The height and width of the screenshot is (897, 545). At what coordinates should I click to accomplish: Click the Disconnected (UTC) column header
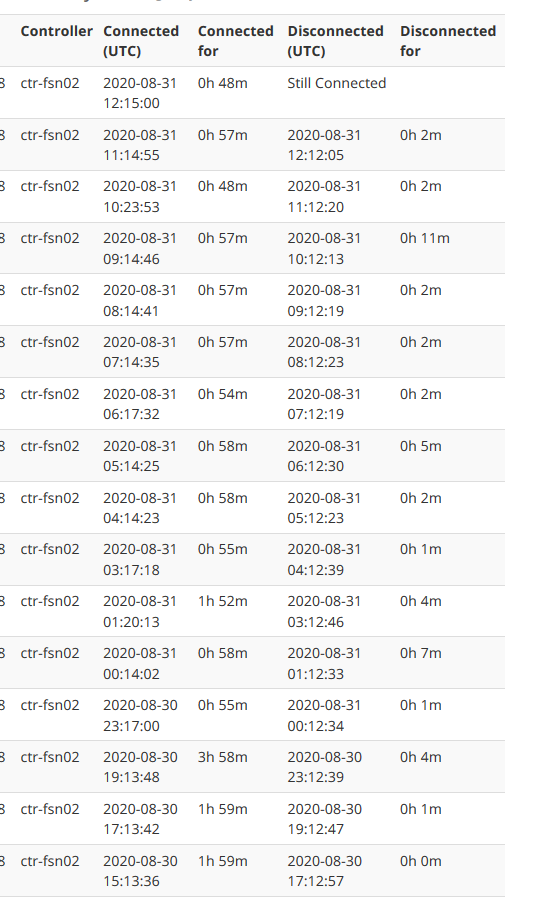point(335,41)
